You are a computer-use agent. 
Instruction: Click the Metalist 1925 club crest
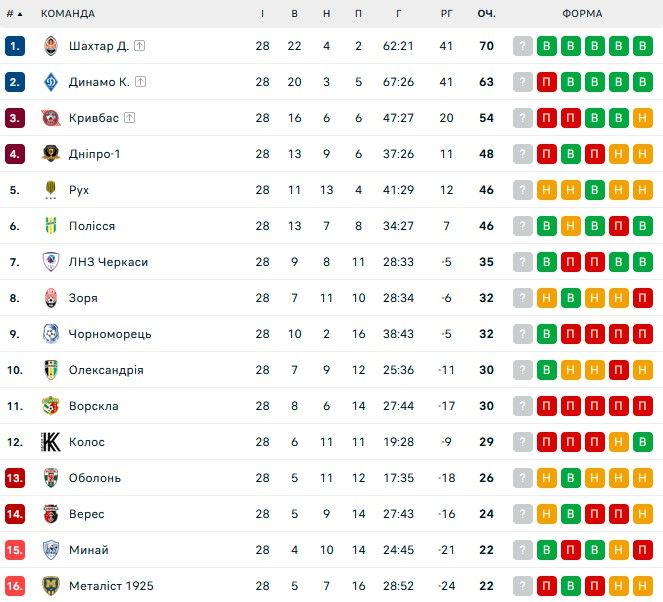[x=51, y=586]
